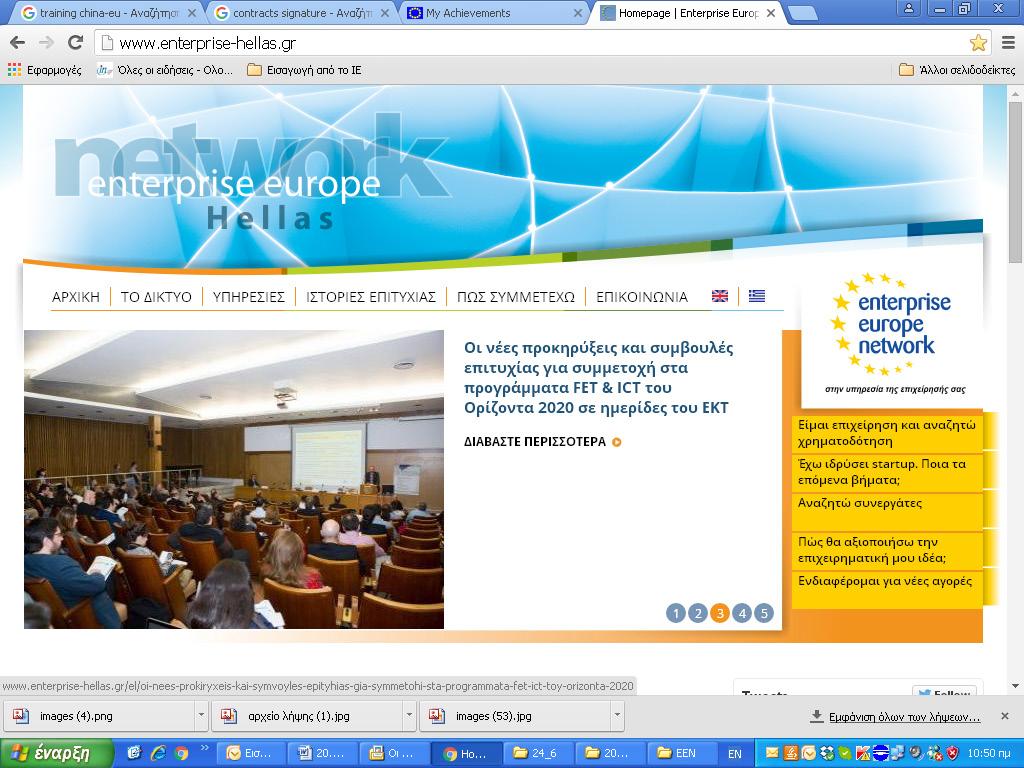Viewport: 1024px width, 768px height.
Task: Close the Homepage Enterprise Europe tab
Action: pos(771,13)
